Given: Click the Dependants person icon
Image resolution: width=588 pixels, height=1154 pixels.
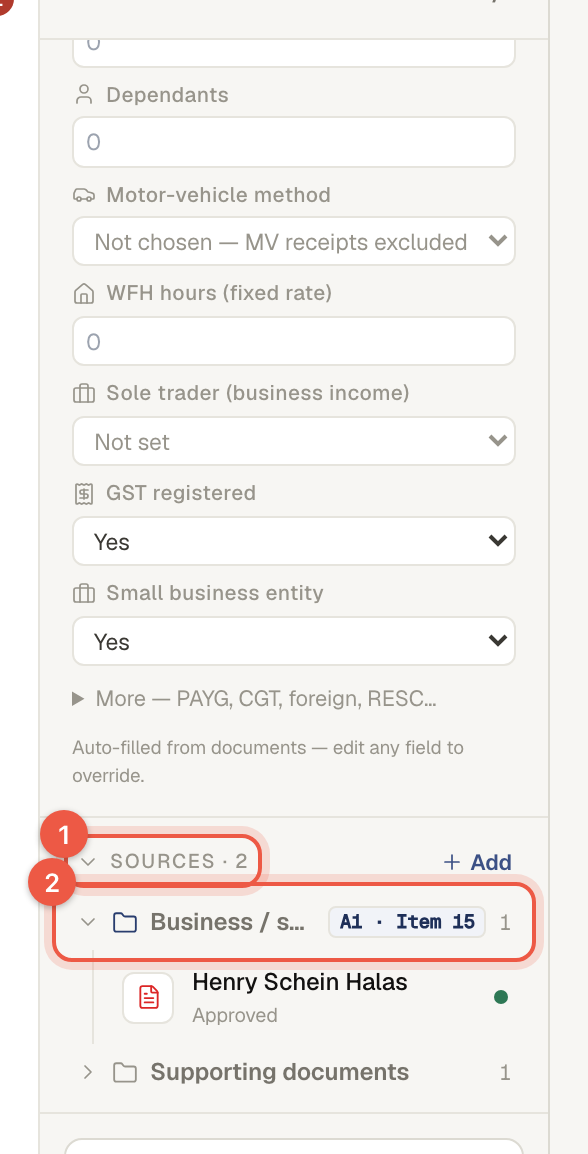Looking at the screenshot, I should (84, 95).
